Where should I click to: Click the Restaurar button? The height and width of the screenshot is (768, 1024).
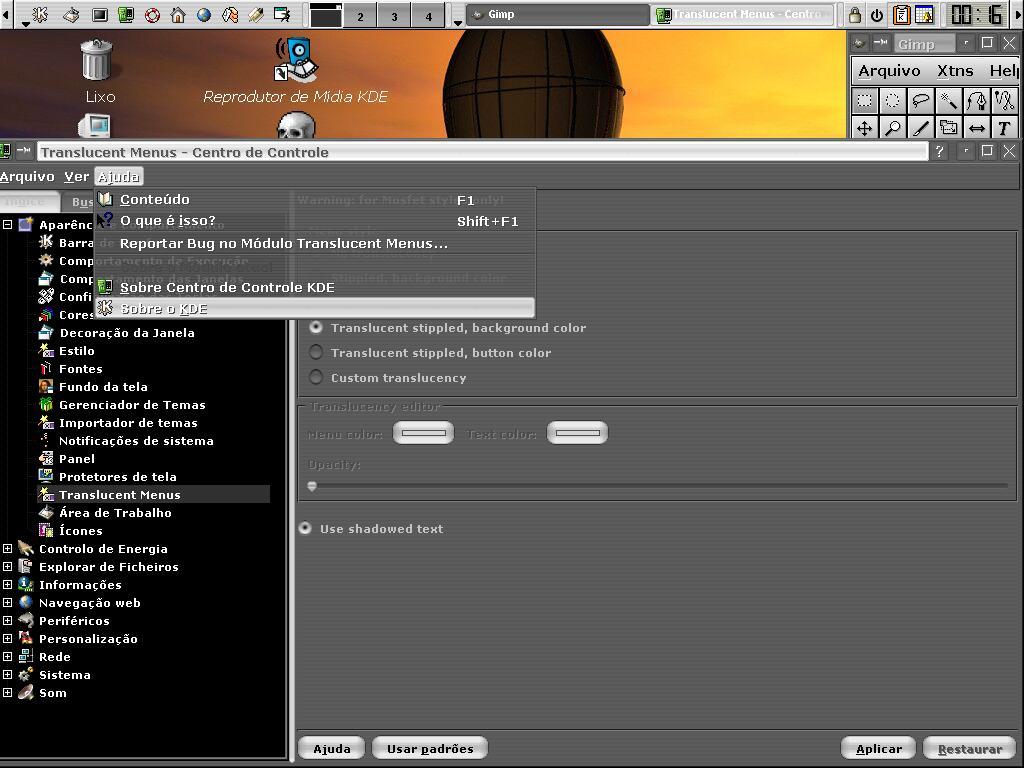click(970, 748)
